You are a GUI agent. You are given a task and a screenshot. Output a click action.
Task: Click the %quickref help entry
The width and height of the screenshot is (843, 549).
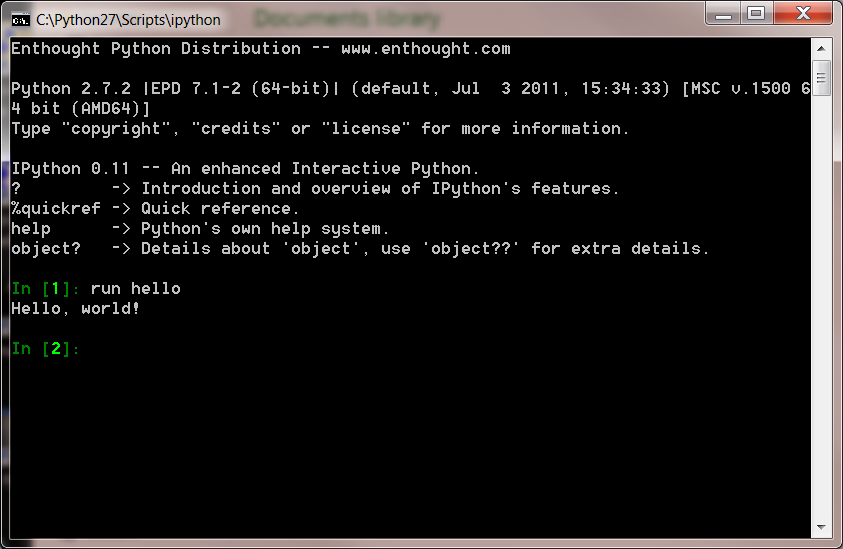(x=56, y=209)
